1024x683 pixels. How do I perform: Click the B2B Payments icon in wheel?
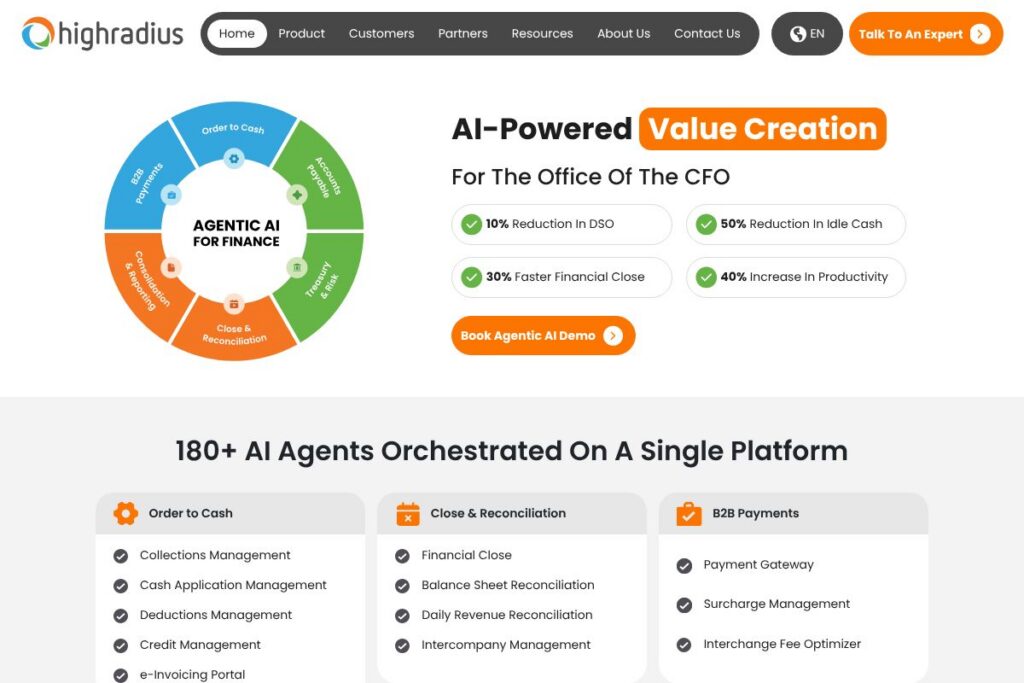tap(171, 195)
